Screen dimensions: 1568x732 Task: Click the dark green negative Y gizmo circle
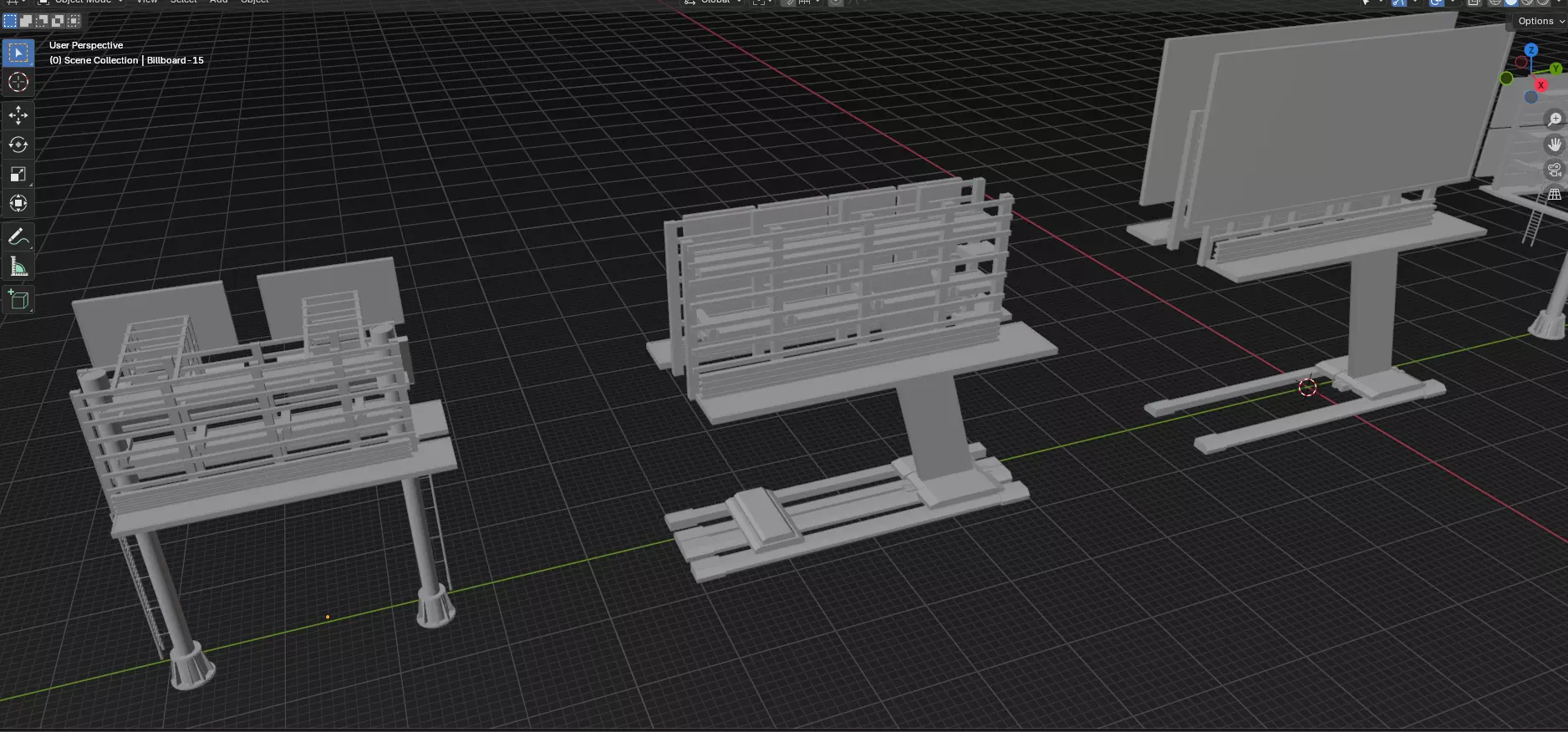pyautogui.click(x=1506, y=79)
